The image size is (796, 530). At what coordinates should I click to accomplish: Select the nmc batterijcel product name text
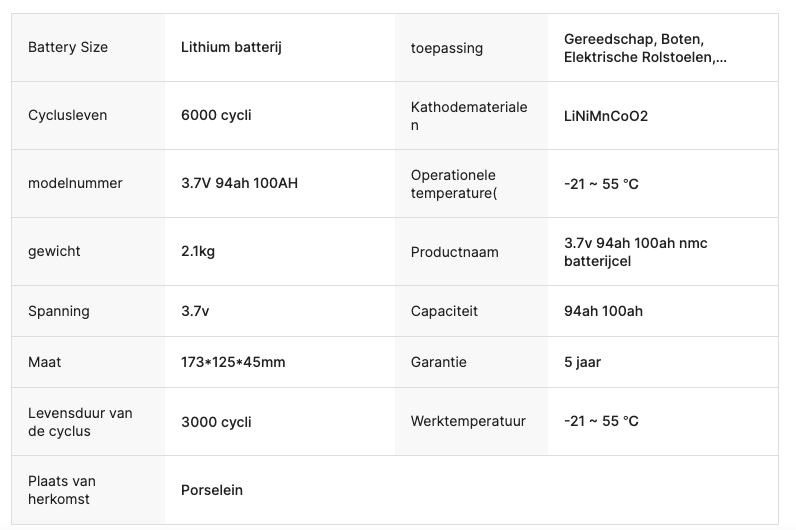pyautogui.click(x=636, y=252)
